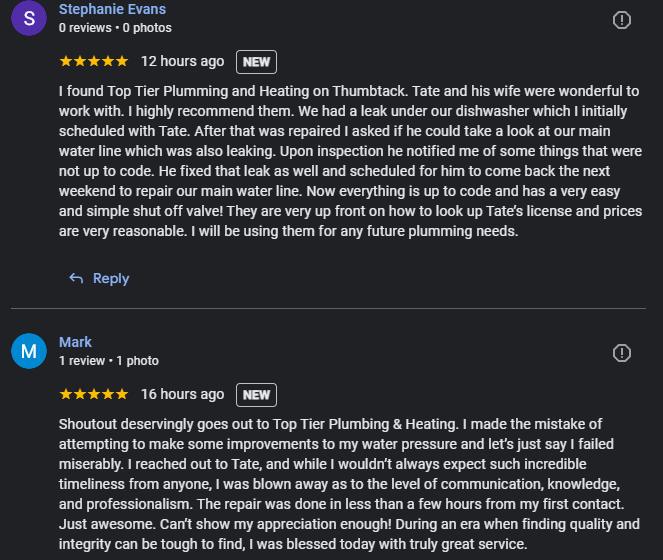
Task: Click the reply arrow icon
Action: [76, 278]
